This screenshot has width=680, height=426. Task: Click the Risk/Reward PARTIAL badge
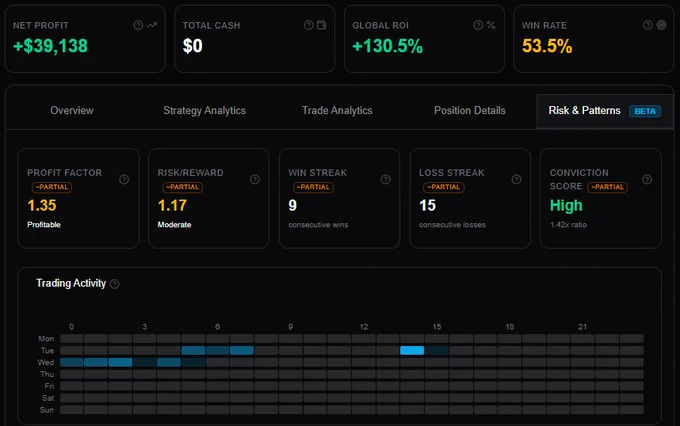[183, 187]
